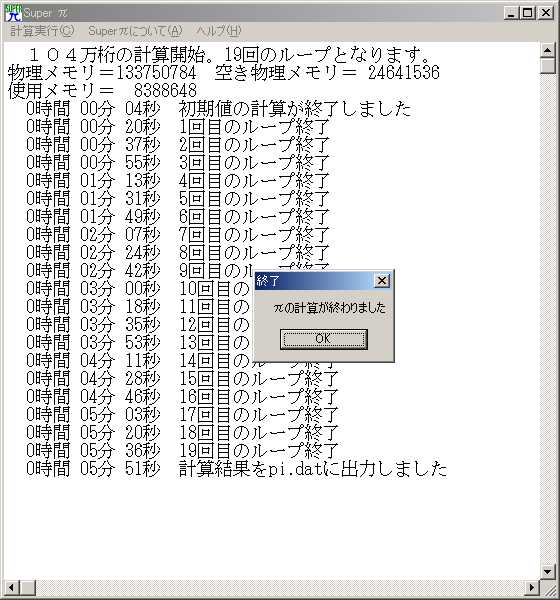Confirm the dialog with the OK button
The image size is (560, 600).
323,339
